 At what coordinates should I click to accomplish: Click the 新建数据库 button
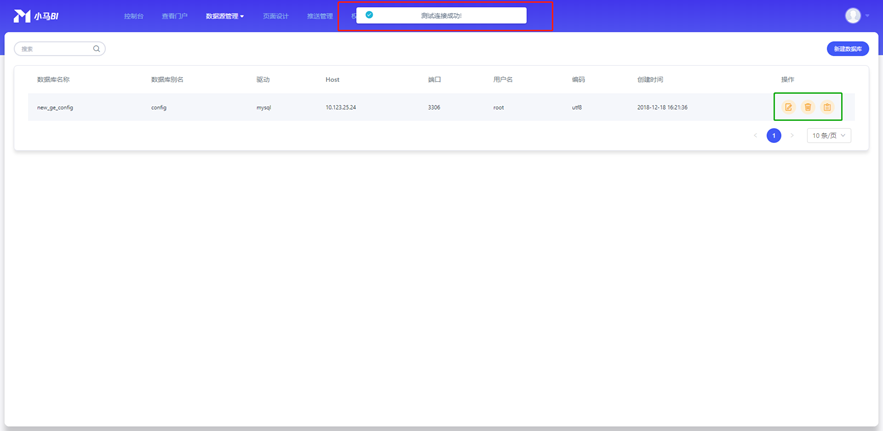tap(847, 49)
